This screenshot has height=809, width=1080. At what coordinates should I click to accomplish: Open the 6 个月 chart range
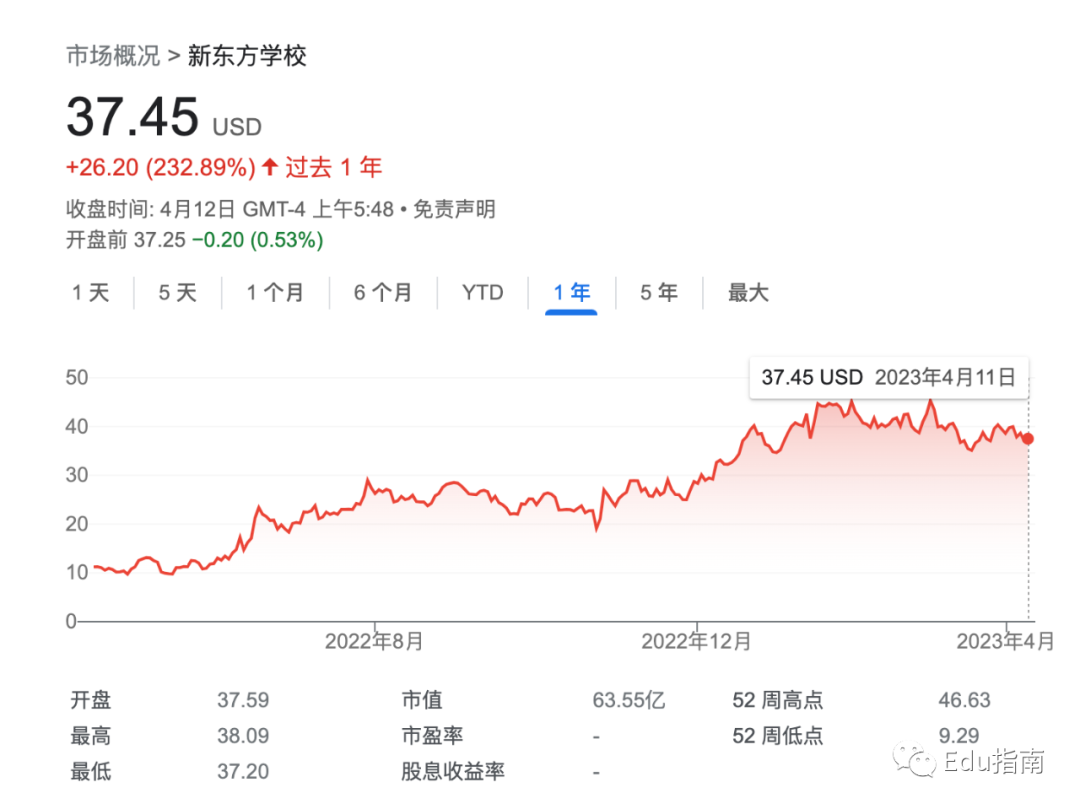click(x=383, y=293)
